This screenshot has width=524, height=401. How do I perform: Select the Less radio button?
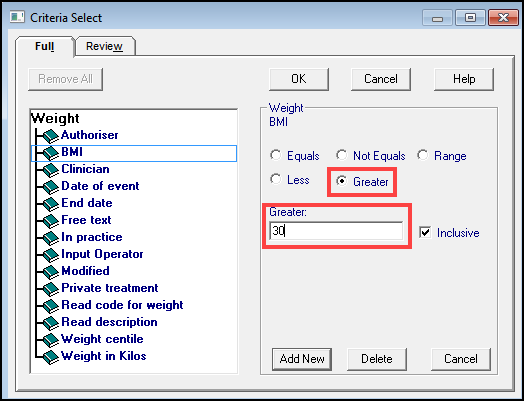click(276, 179)
